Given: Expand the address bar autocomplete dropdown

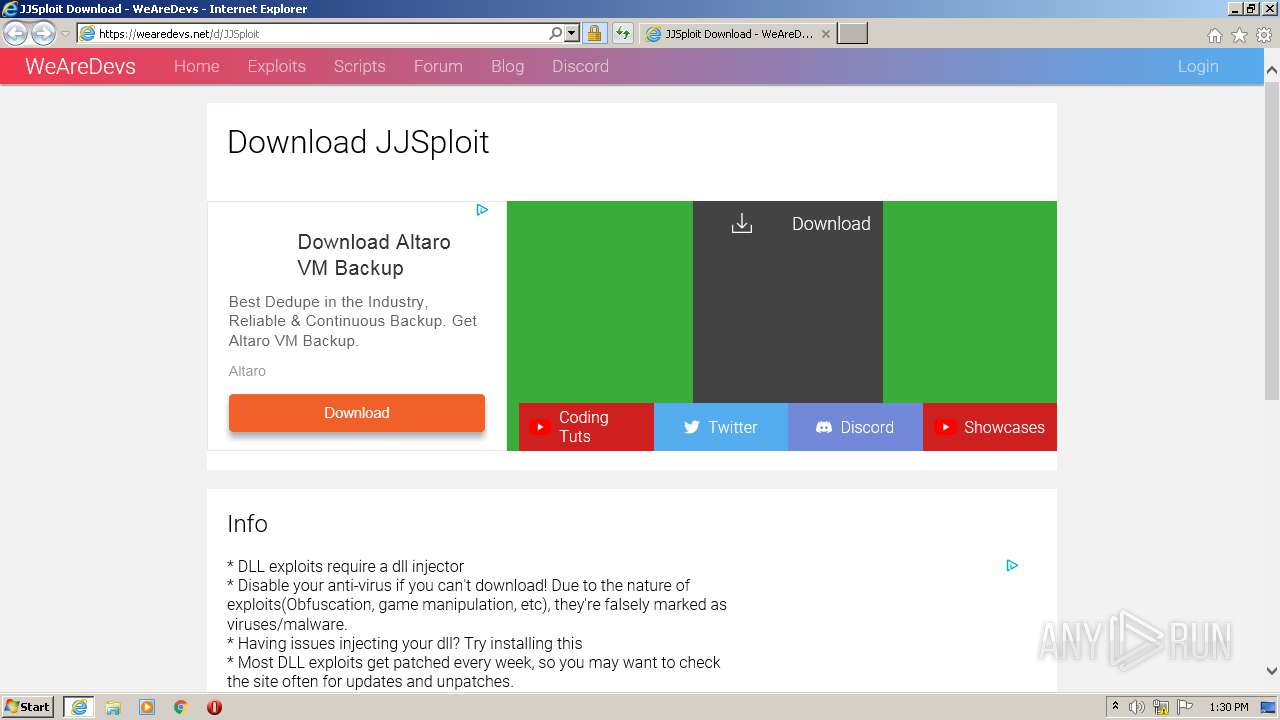Looking at the screenshot, I should coord(572,33).
